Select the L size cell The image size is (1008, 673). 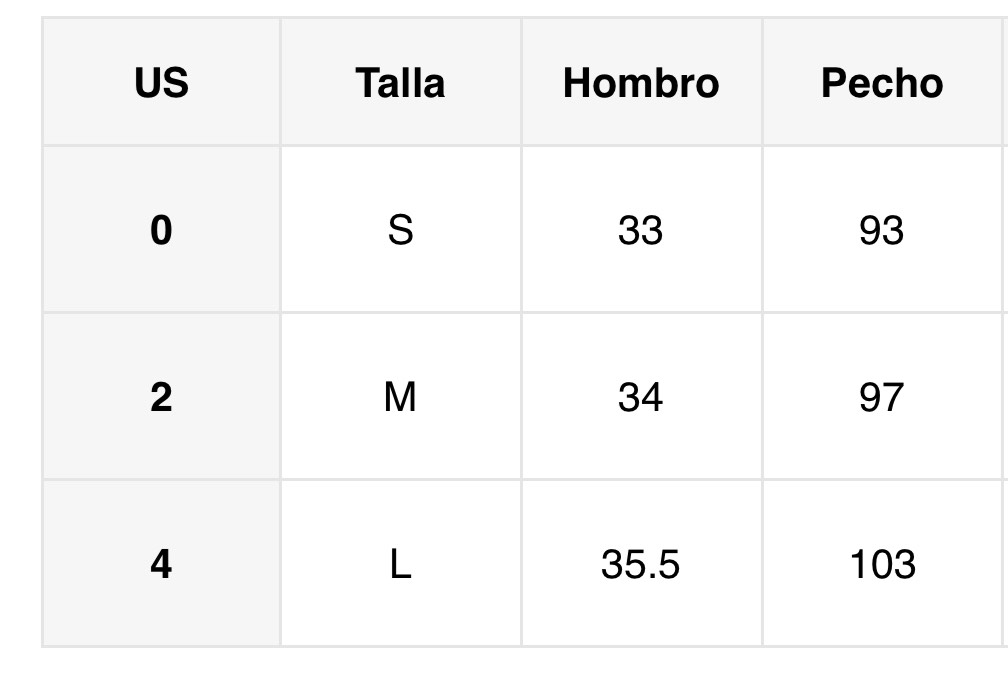(x=400, y=565)
